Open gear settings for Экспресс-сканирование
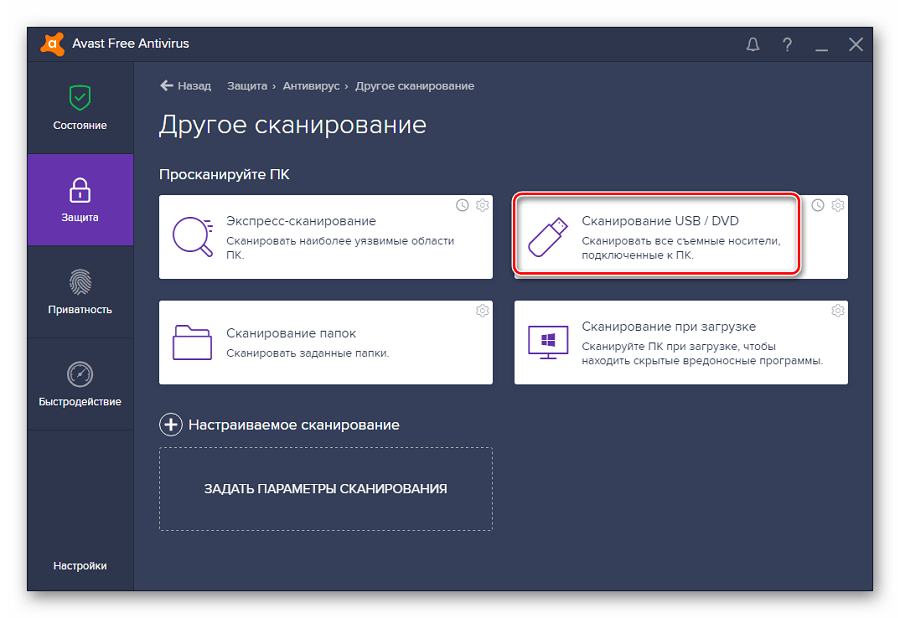The width and height of the screenshot is (900, 618). [x=482, y=205]
